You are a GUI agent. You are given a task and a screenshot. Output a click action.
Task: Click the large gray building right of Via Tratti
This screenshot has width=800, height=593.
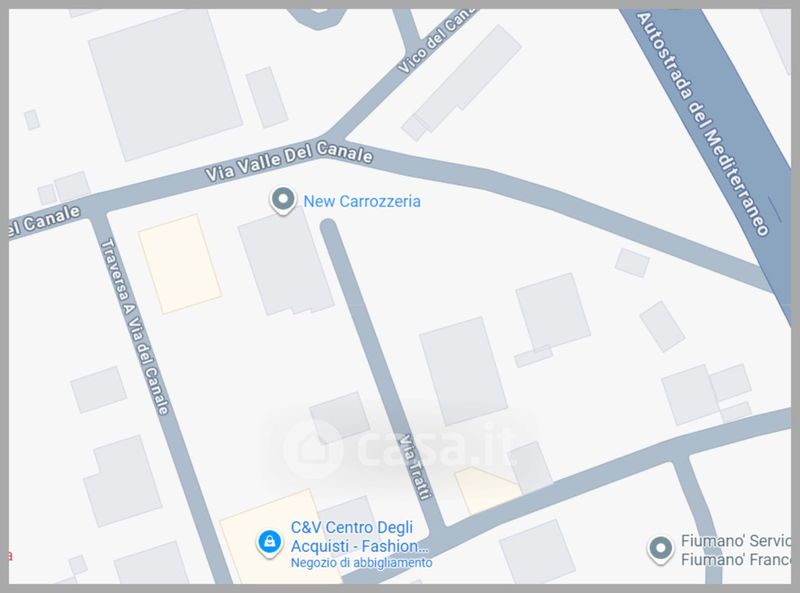point(463,371)
